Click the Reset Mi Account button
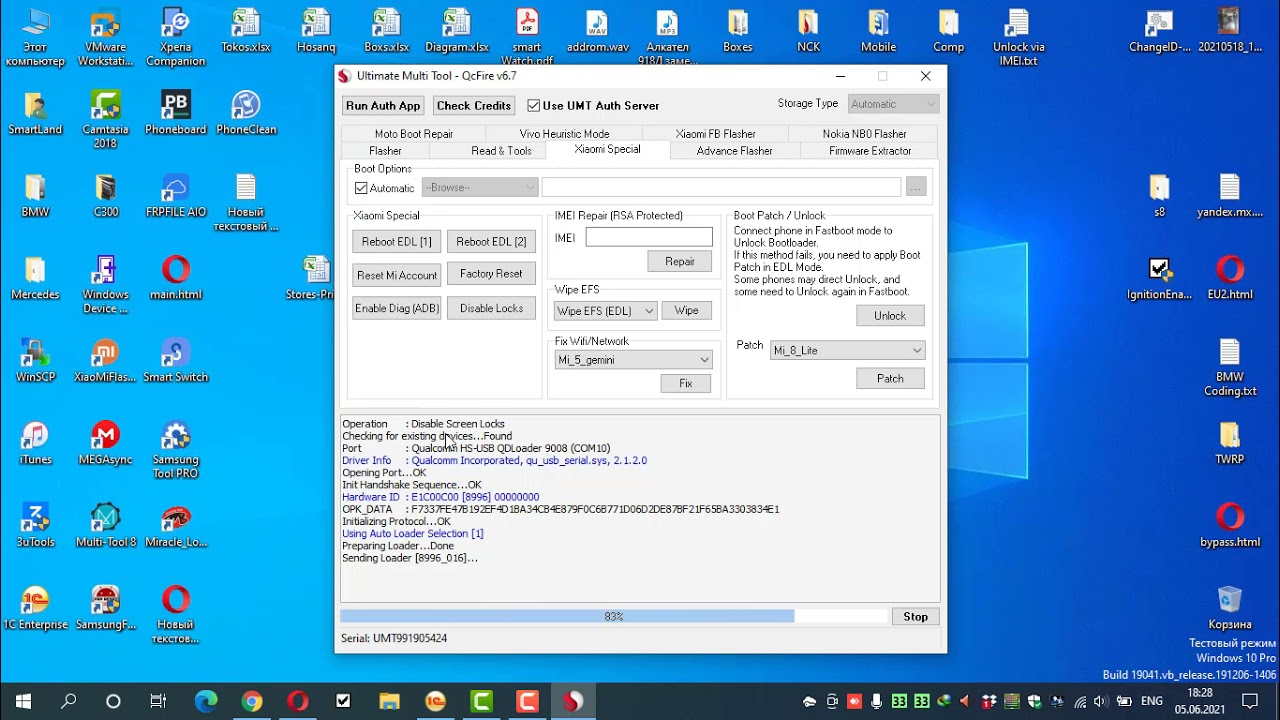Viewport: 1280px width, 720px height. (x=397, y=275)
